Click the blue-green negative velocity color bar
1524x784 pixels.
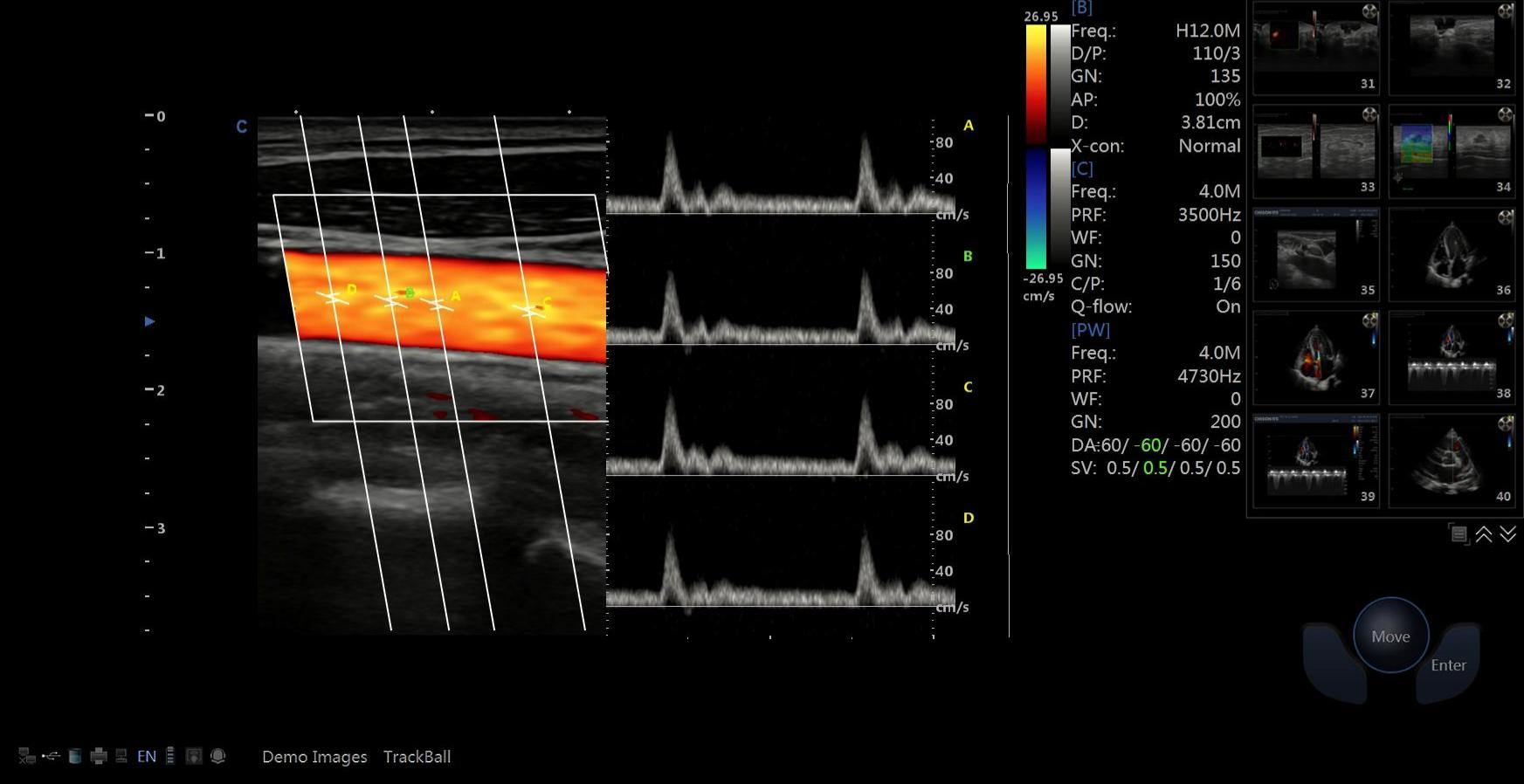(1036, 209)
